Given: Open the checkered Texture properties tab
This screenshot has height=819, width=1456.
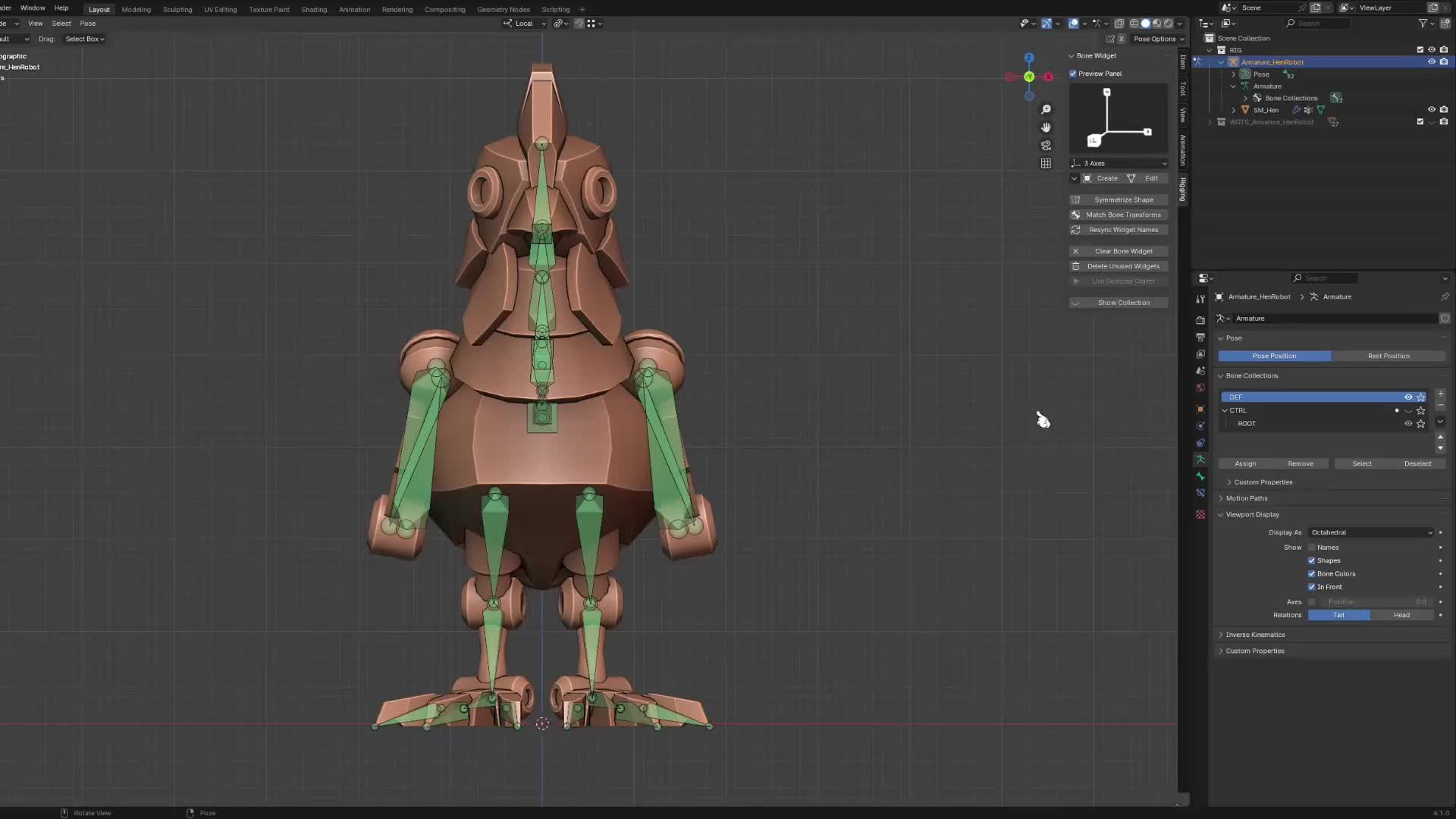Looking at the screenshot, I should click(1200, 514).
